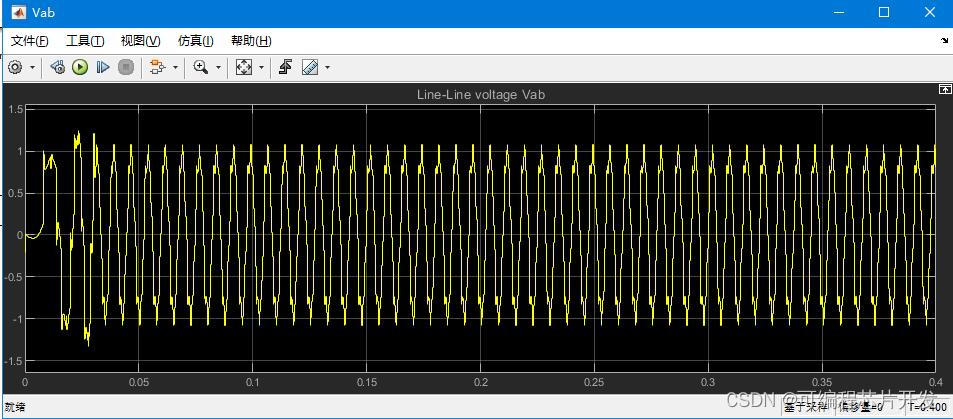Expand dropdown beside highlight block icon

tap(175, 68)
